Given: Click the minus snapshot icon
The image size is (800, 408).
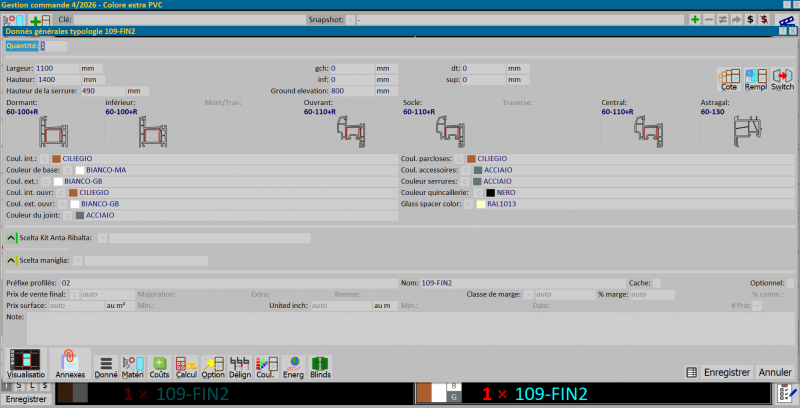Looking at the screenshot, I should pos(709,19).
